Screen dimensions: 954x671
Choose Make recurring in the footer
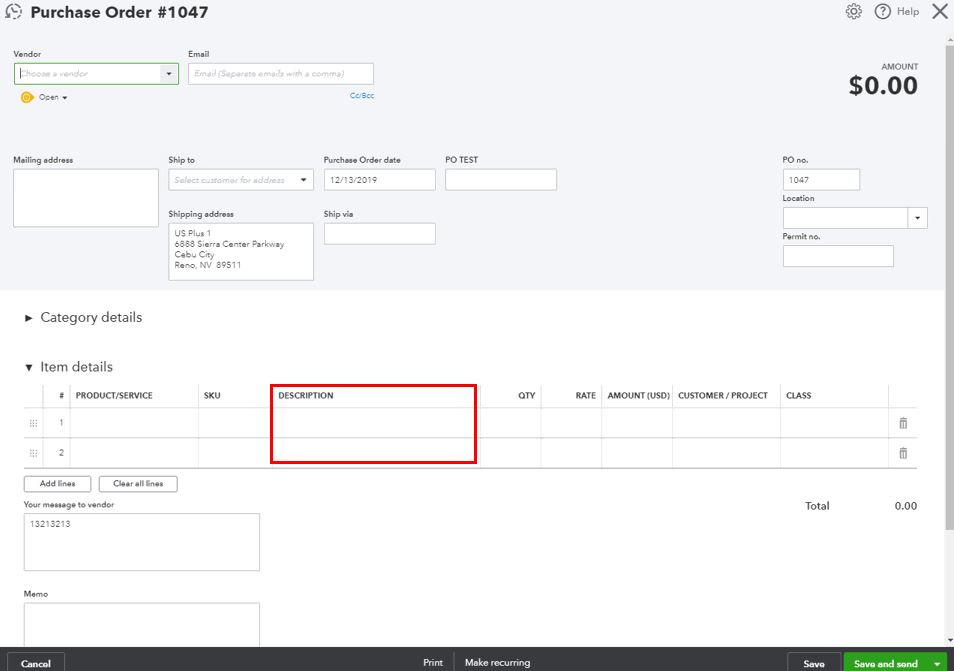pos(497,662)
